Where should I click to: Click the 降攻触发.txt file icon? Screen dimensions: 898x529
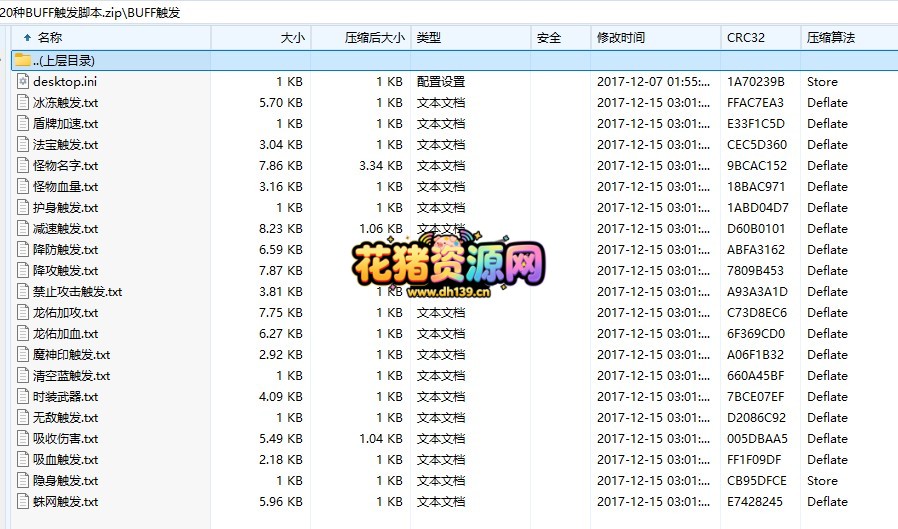tap(22, 270)
